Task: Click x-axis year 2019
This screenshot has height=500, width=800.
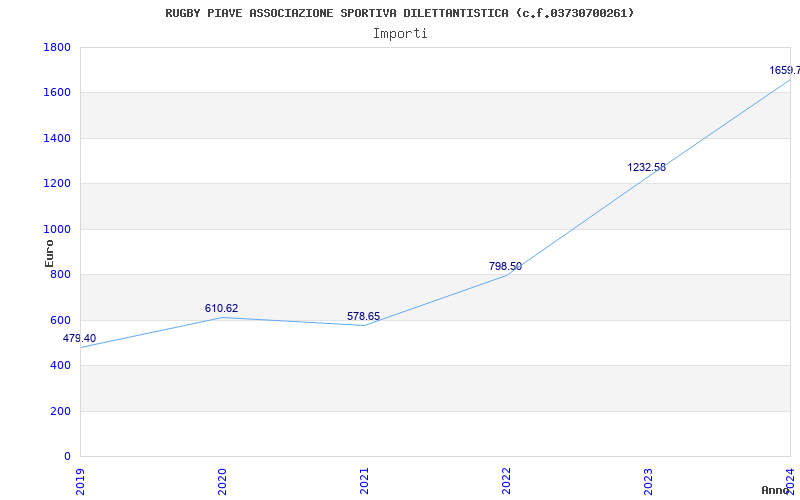Action: coord(80,482)
